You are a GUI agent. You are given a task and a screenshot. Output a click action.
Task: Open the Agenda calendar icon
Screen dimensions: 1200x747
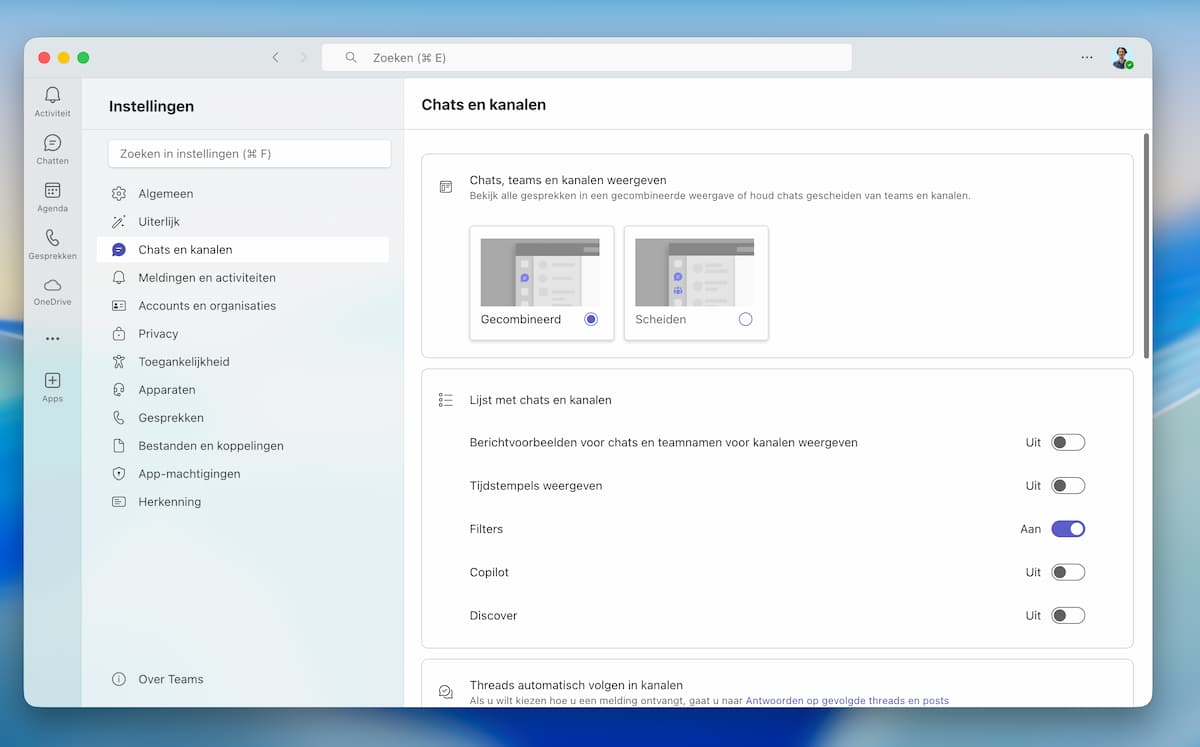[52, 191]
